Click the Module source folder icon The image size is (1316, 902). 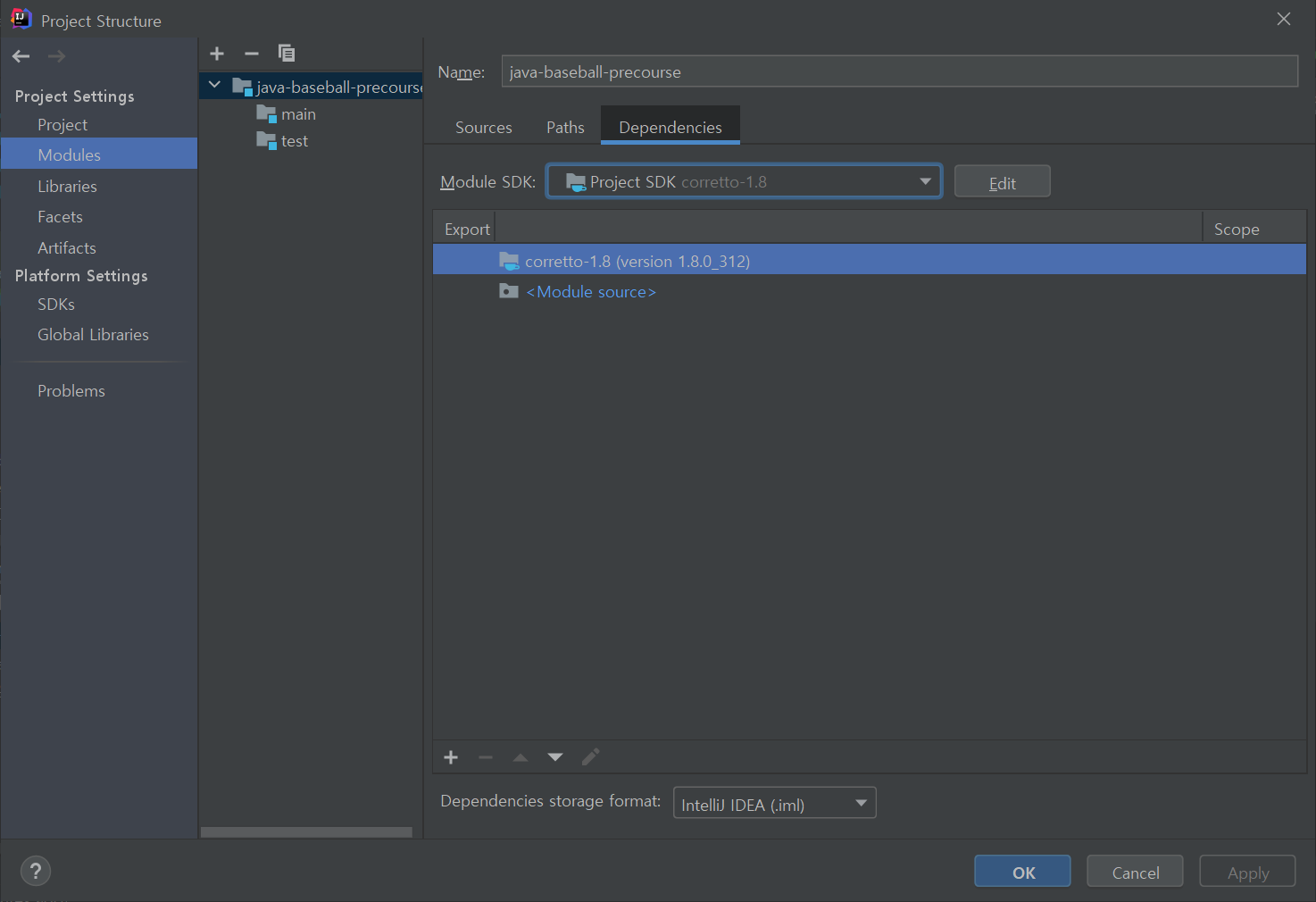[x=509, y=291]
